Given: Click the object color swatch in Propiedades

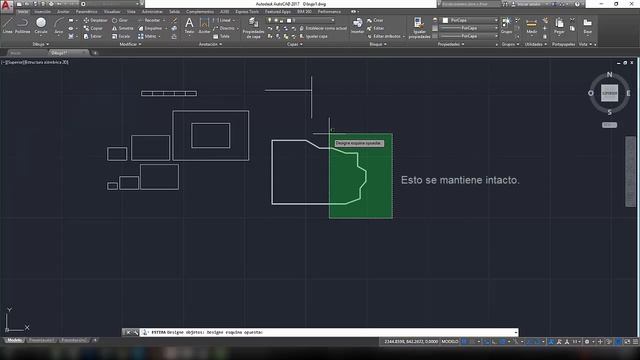Looking at the screenshot, I should [x=445, y=20].
